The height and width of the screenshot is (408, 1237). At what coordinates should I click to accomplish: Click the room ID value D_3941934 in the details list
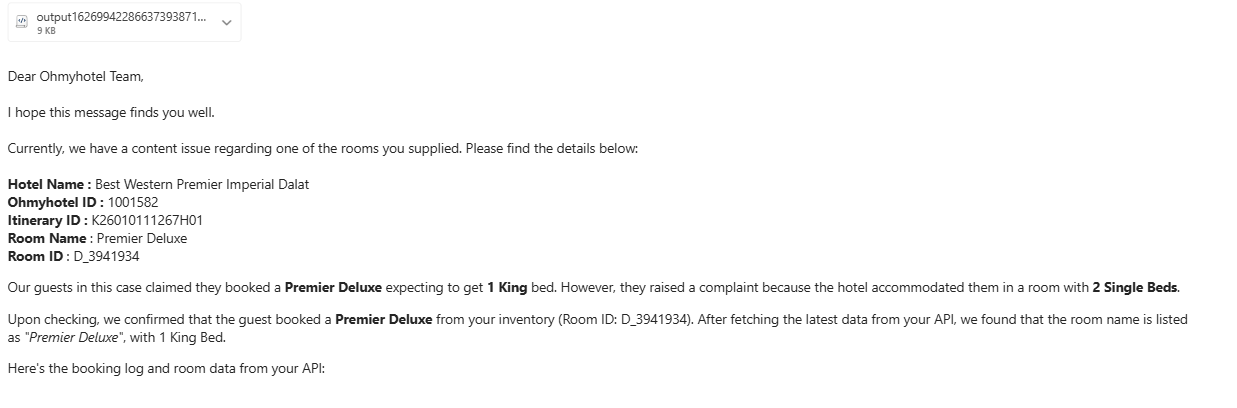pyautogui.click(x=106, y=256)
